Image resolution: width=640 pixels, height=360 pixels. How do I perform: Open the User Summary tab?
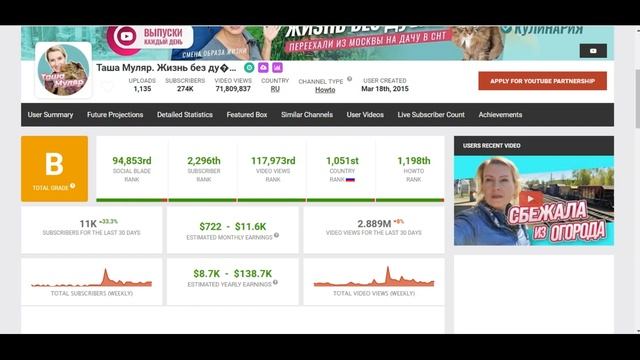point(50,115)
